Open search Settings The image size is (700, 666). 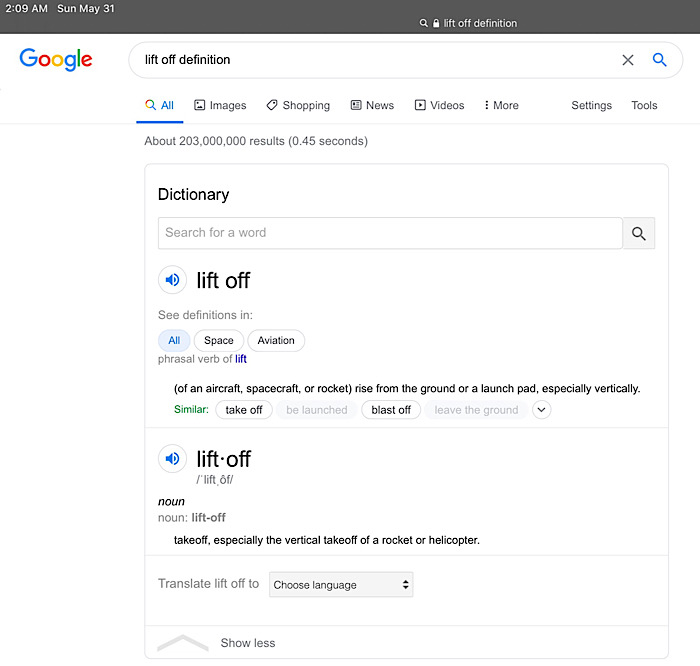pos(591,105)
